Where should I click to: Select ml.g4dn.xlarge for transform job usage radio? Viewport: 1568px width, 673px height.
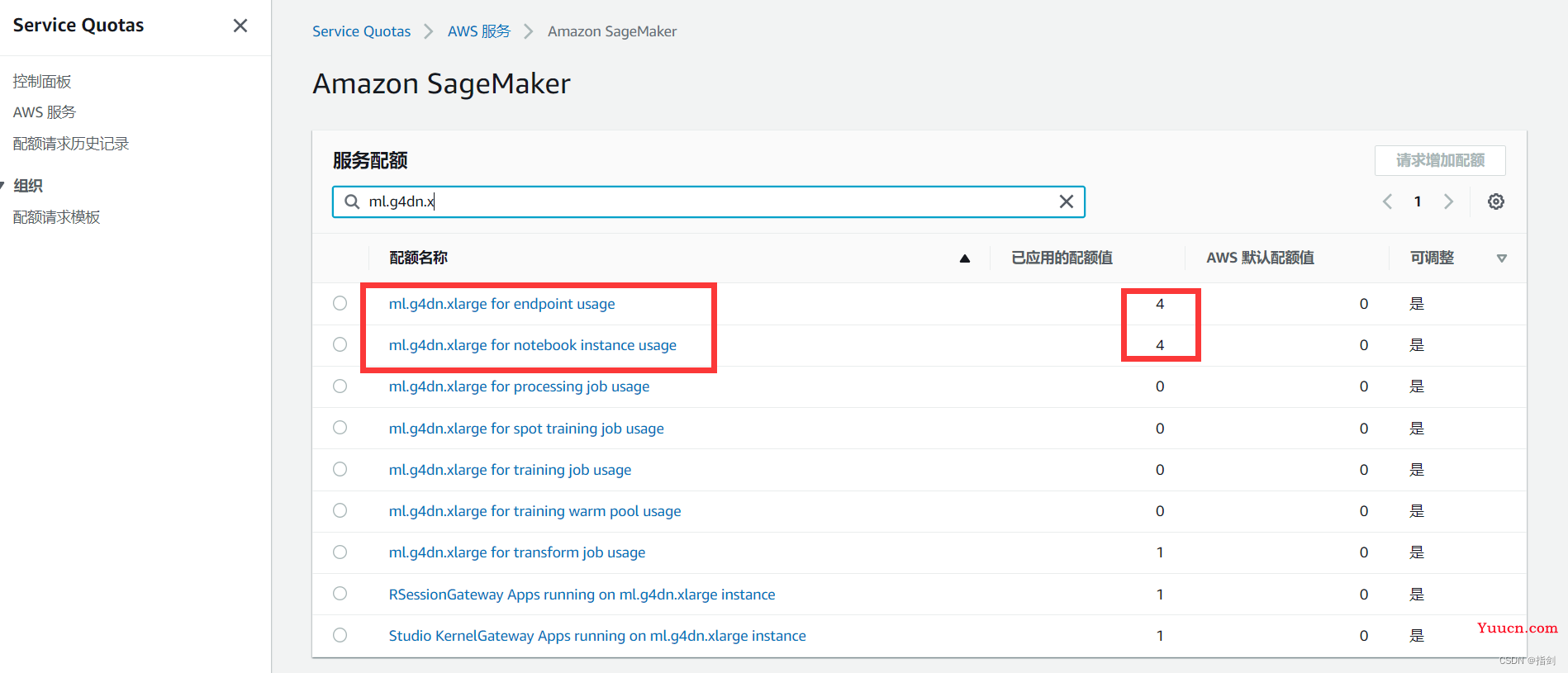pos(340,552)
